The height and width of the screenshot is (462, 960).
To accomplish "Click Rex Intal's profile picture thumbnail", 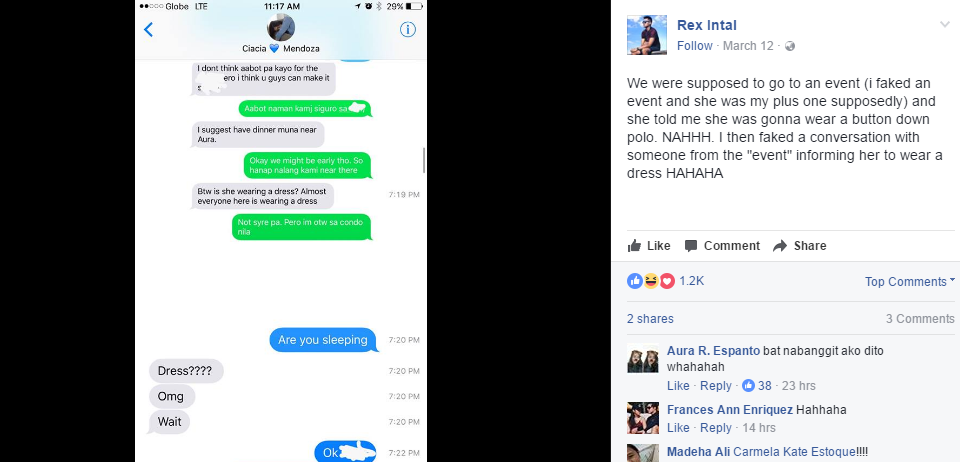I will point(647,35).
